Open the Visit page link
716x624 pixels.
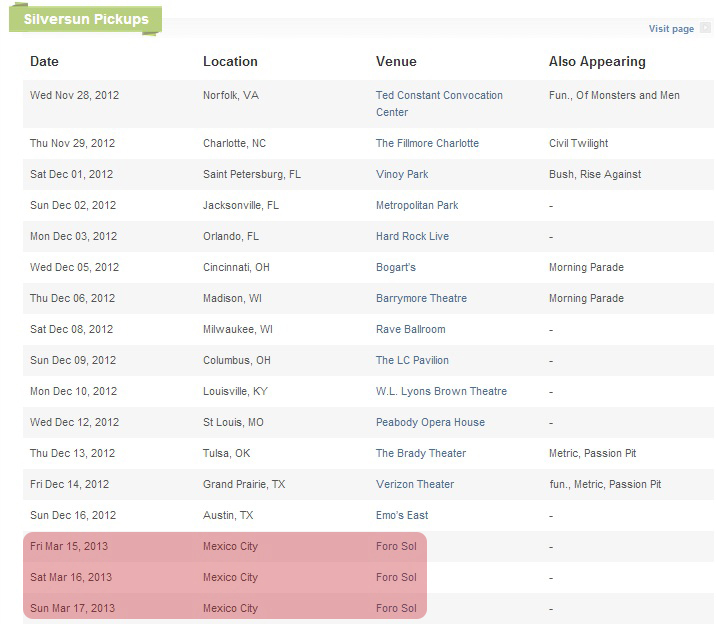pos(671,29)
